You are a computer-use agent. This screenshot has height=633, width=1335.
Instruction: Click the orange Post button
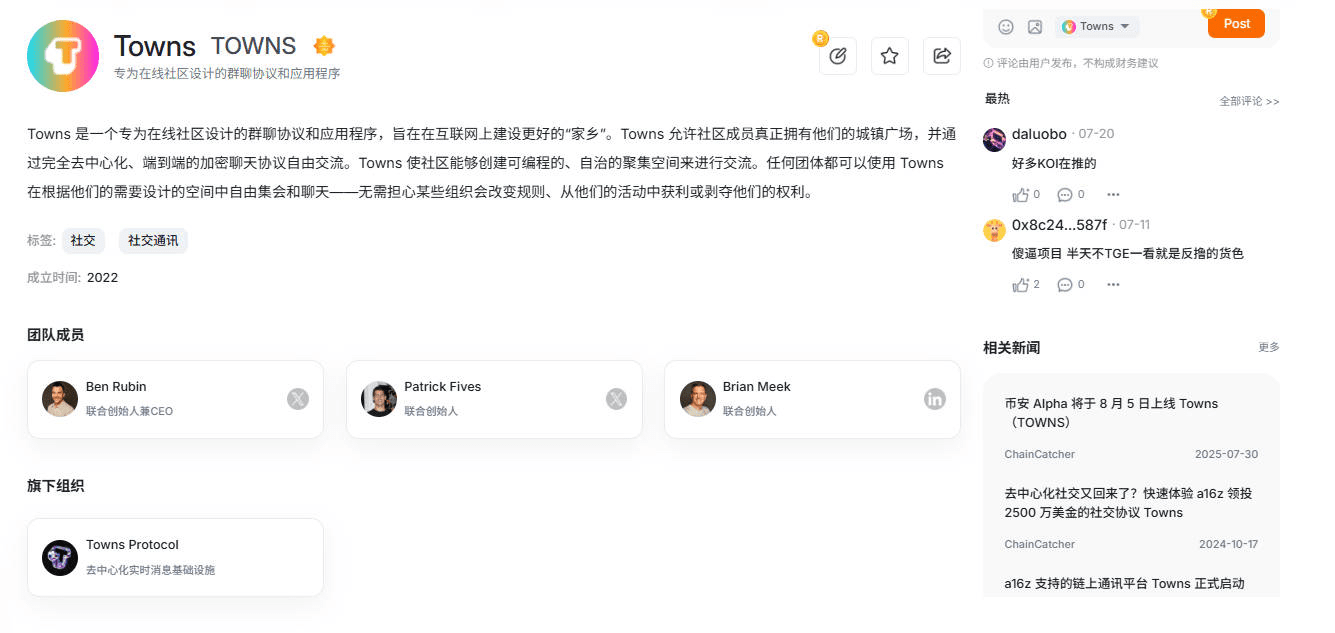click(x=1236, y=24)
